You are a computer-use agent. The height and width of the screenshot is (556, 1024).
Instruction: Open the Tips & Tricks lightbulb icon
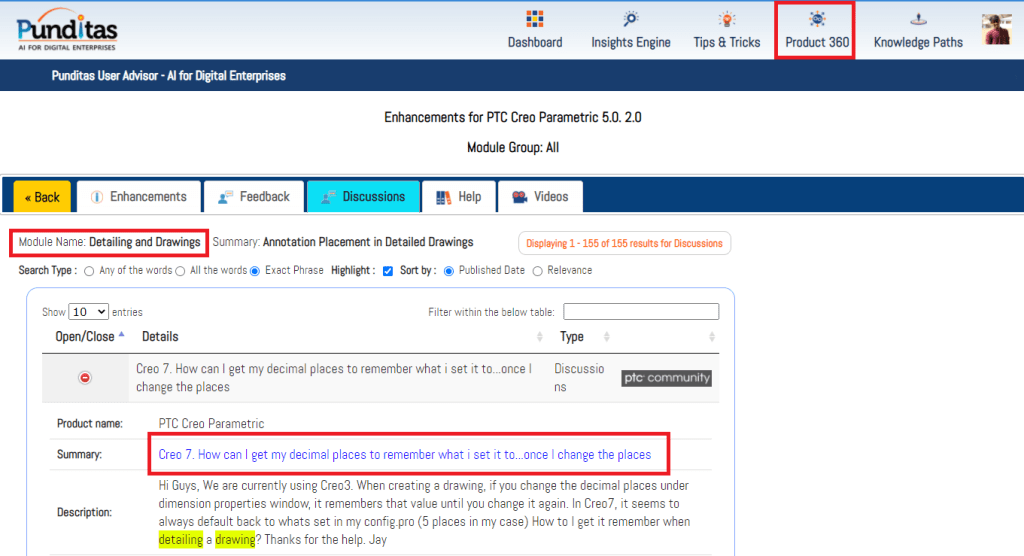coord(727,20)
